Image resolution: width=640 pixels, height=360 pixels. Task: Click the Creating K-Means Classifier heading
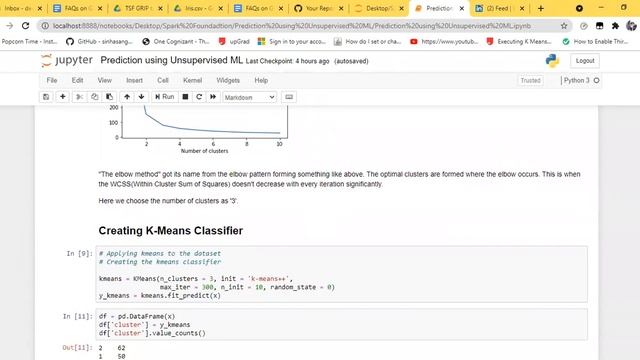coord(171,231)
